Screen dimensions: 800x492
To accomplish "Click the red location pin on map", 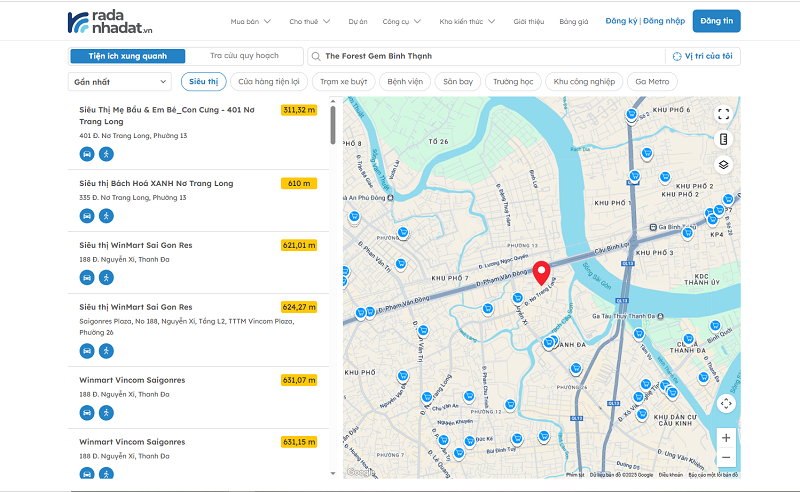I will click(541, 273).
